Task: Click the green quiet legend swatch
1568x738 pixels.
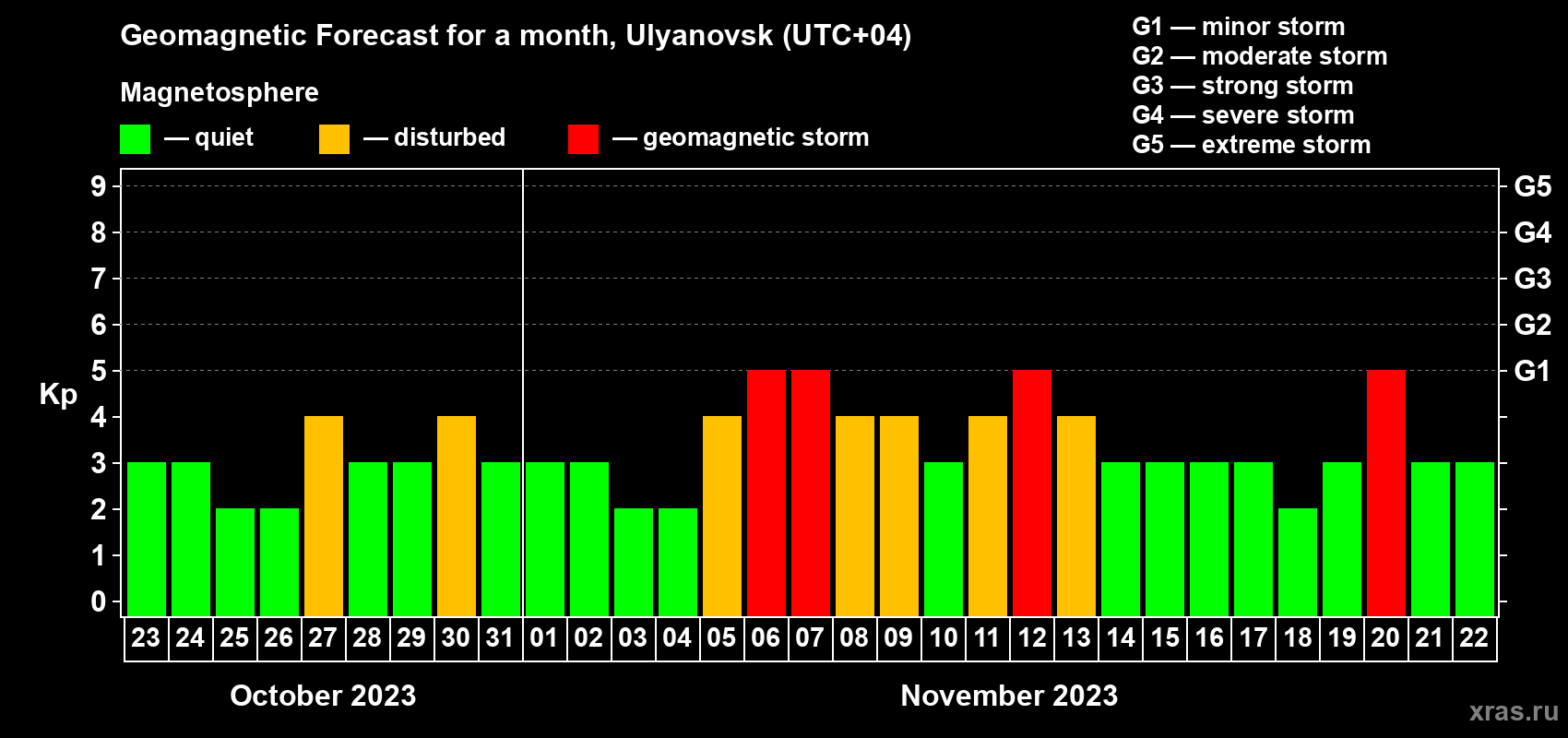Action: click(135, 139)
